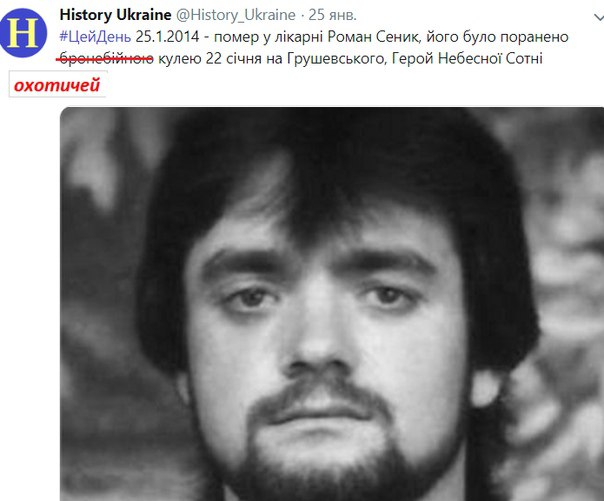Click the date 25.1.2014 in tweet text
Image resolution: width=604 pixels, height=501 pixels.
(x=168, y=37)
